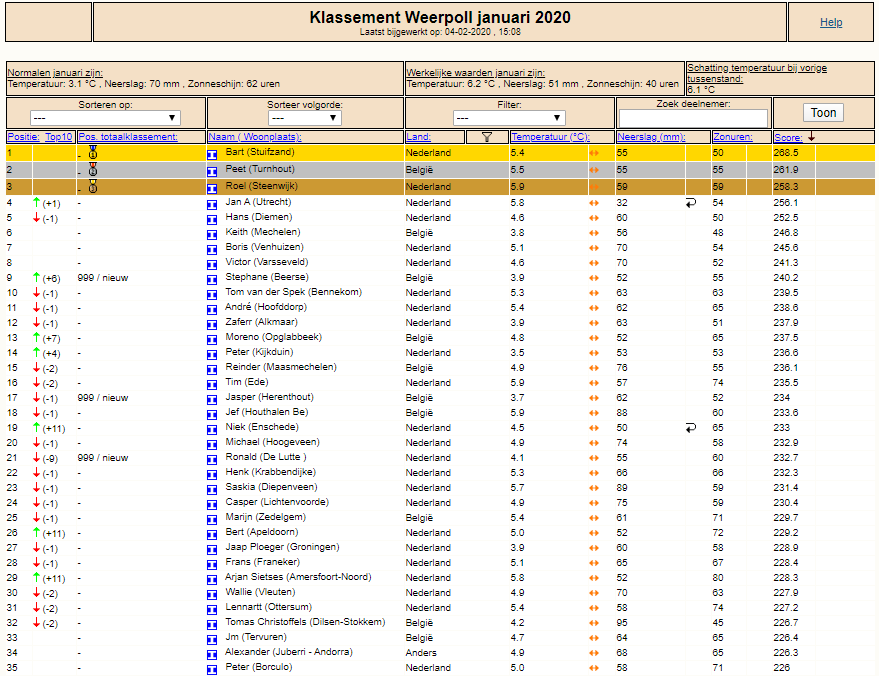The image size is (879, 676).
Task: Open the Sorteer volgorde dropdown
Action: [x=305, y=118]
